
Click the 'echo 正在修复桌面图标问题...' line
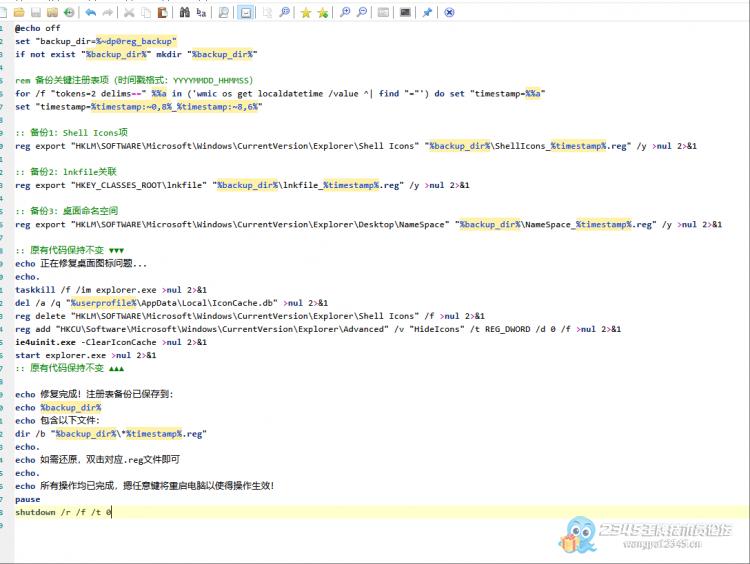81,264
